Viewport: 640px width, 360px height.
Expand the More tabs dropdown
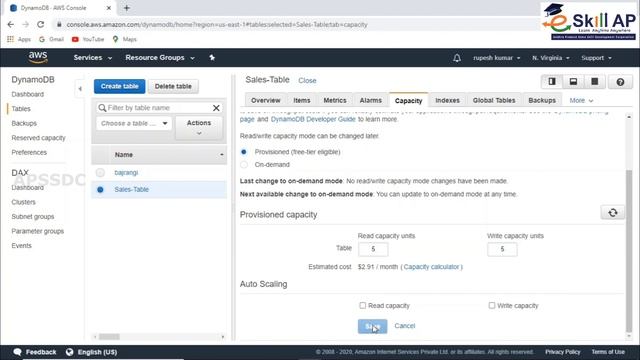pyautogui.click(x=581, y=100)
